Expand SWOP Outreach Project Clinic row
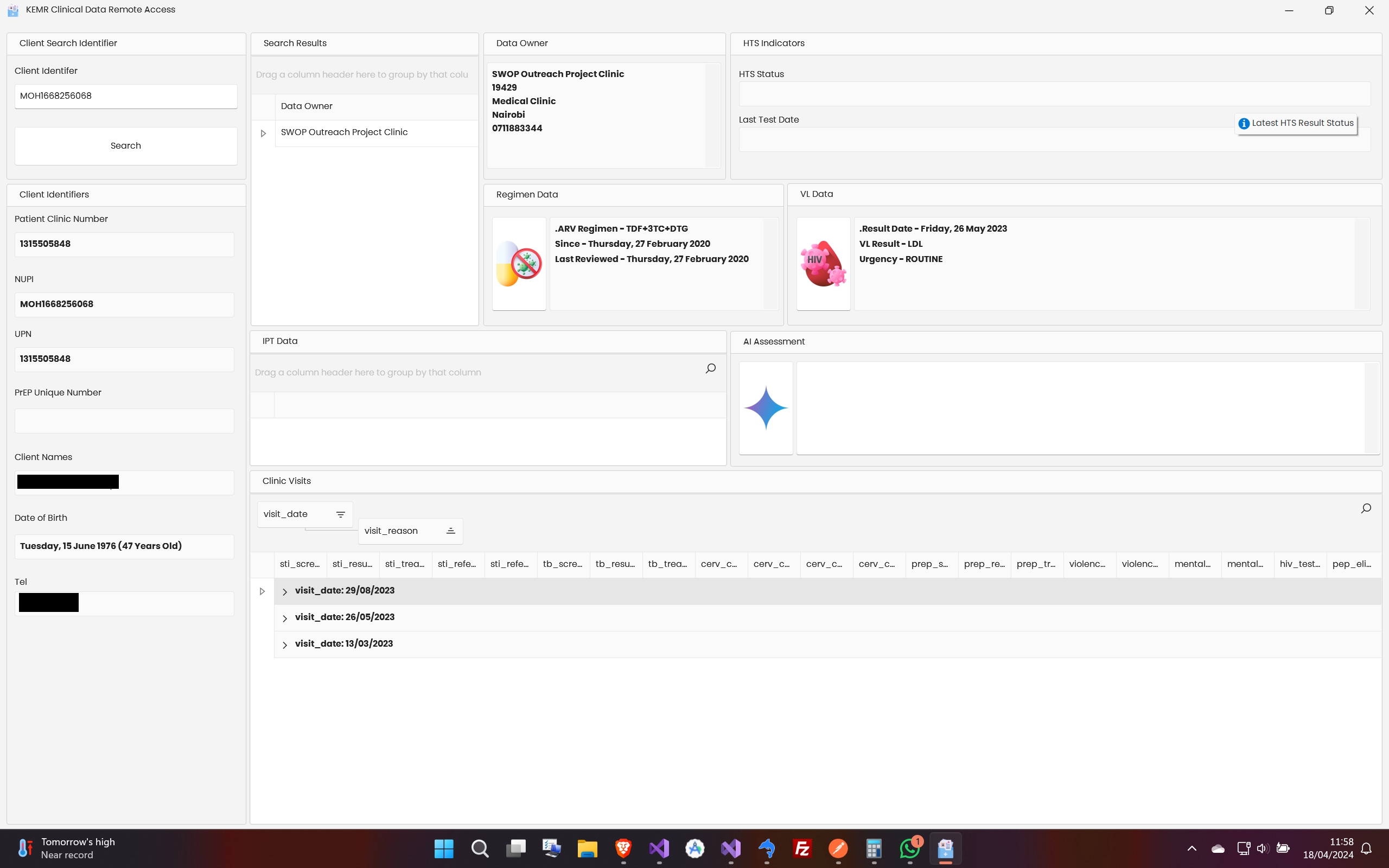1389x868 pixels. (264, 133)
